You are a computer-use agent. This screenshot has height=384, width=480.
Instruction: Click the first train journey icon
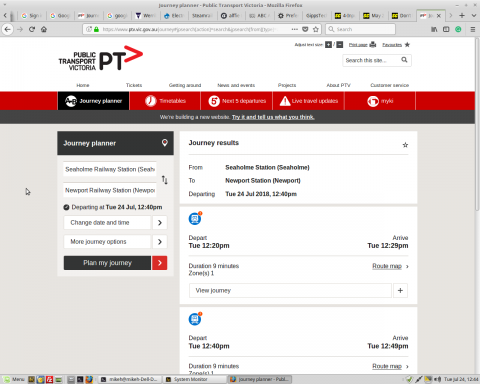pos(195,219)
